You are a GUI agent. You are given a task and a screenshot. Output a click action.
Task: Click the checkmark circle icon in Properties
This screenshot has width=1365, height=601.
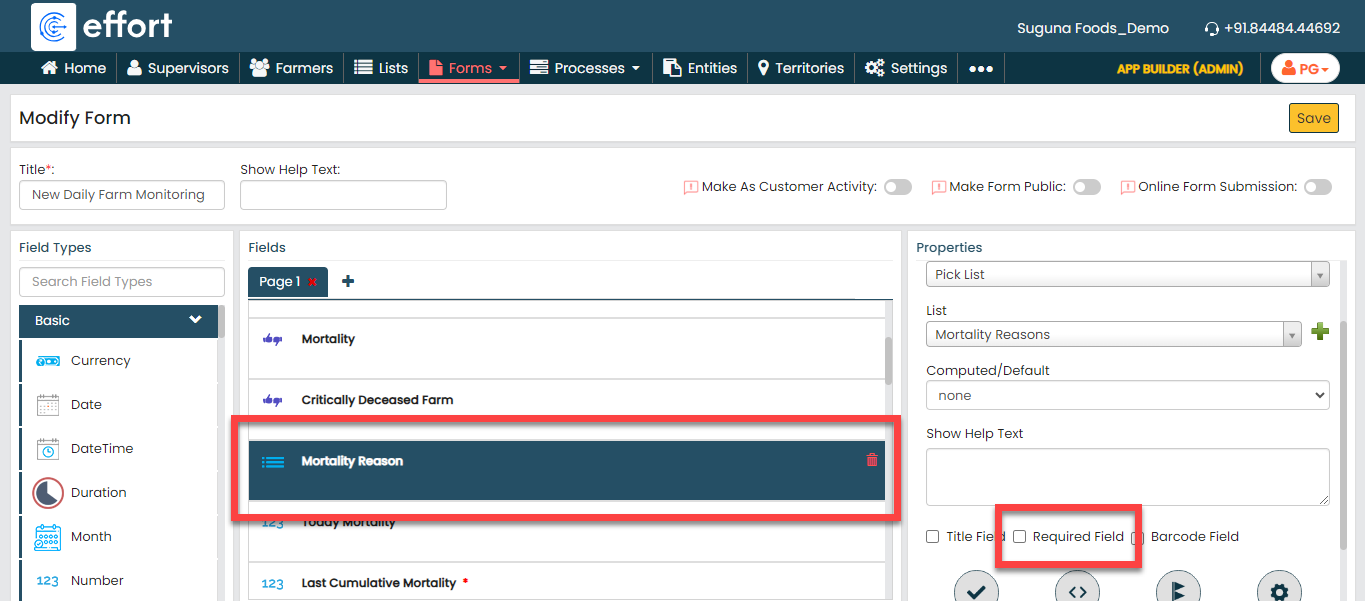[976, 590]
